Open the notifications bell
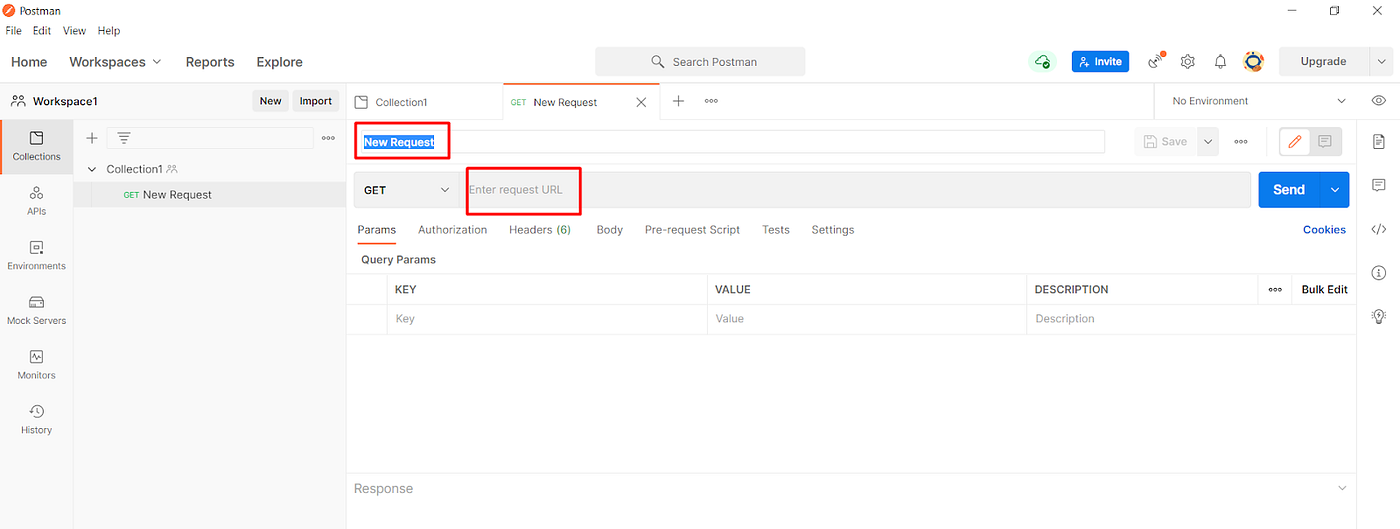1400x529 pixels. click(x=1220, y=61)
